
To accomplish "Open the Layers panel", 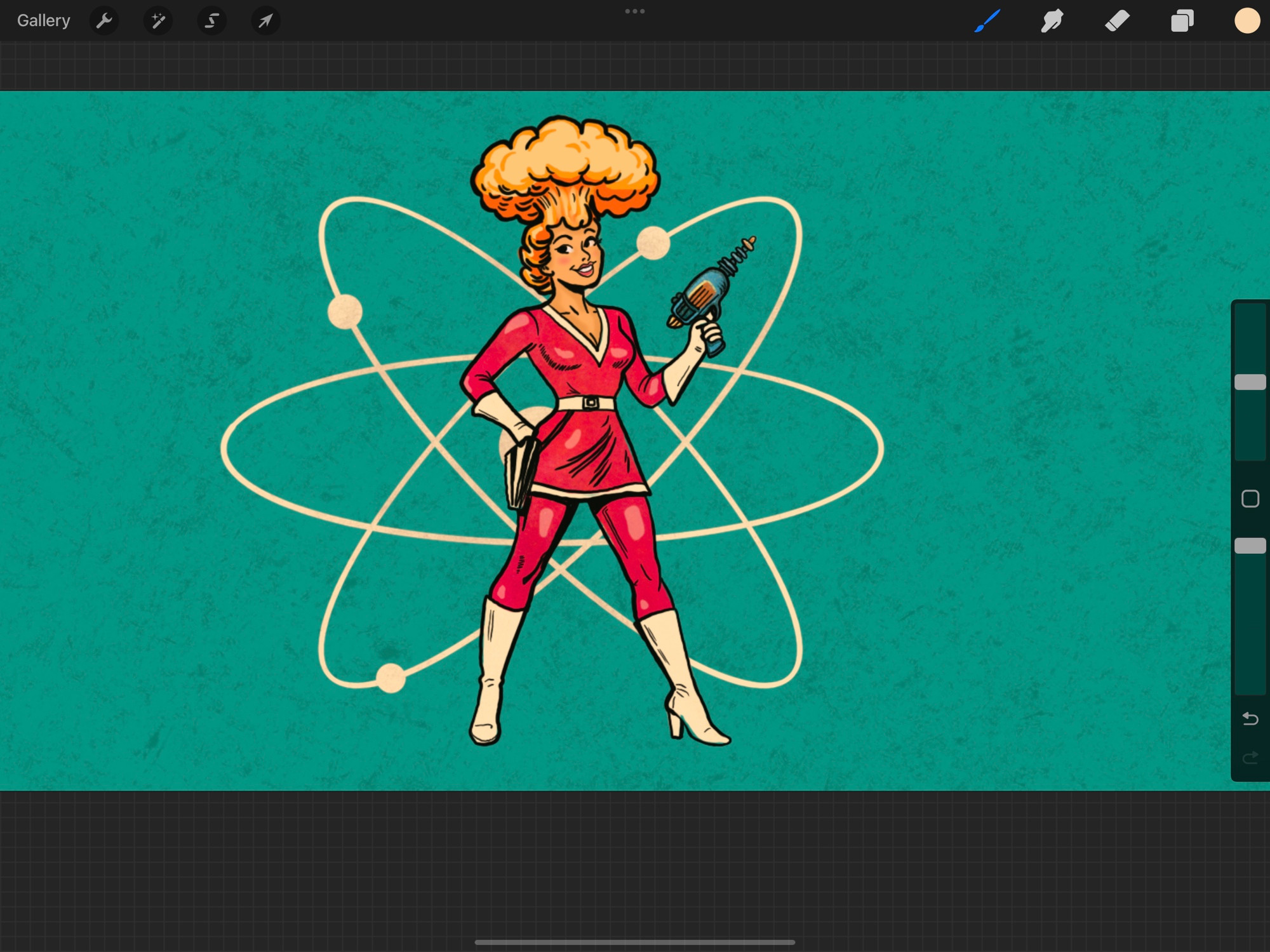I will pyautogui.click(x=1182, y=21).
